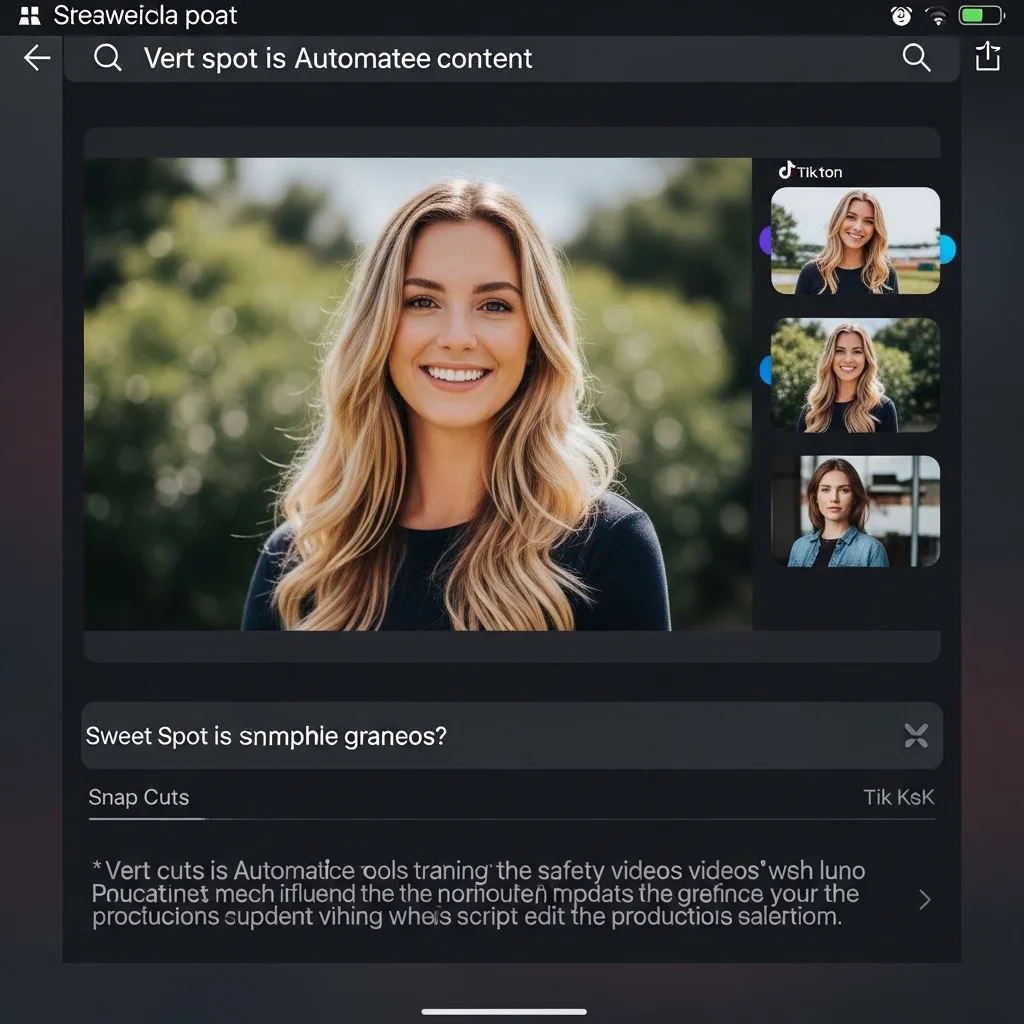This screenshot has width=1024, height=1024.
Task: Toggle the blue dot left of the second thumbnail
Action: tap(766, 371)
